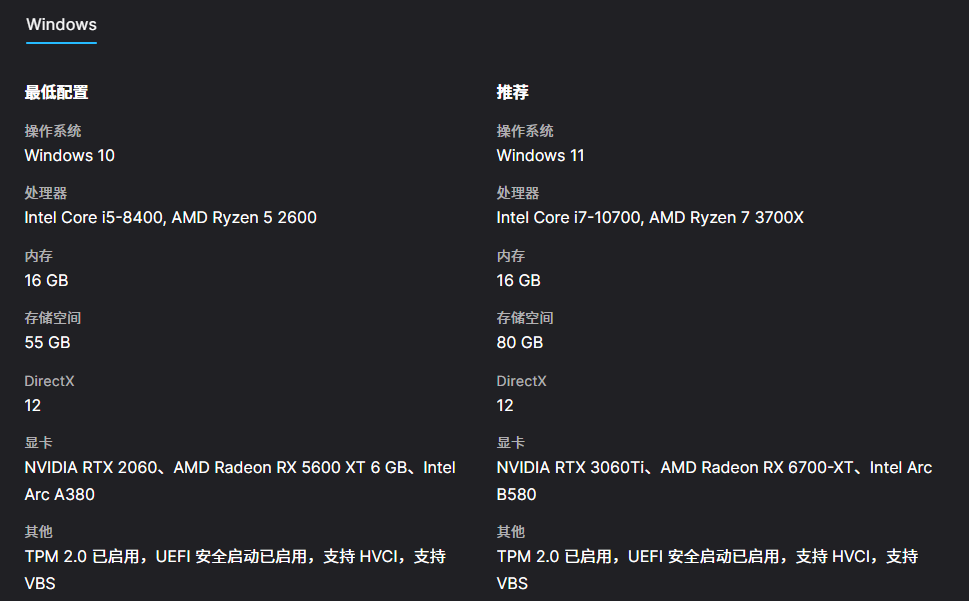Image resolution: width=969 pixels, height=601 pixels.
Task: Select the Windows tab
Action: (x=61, y=25)
